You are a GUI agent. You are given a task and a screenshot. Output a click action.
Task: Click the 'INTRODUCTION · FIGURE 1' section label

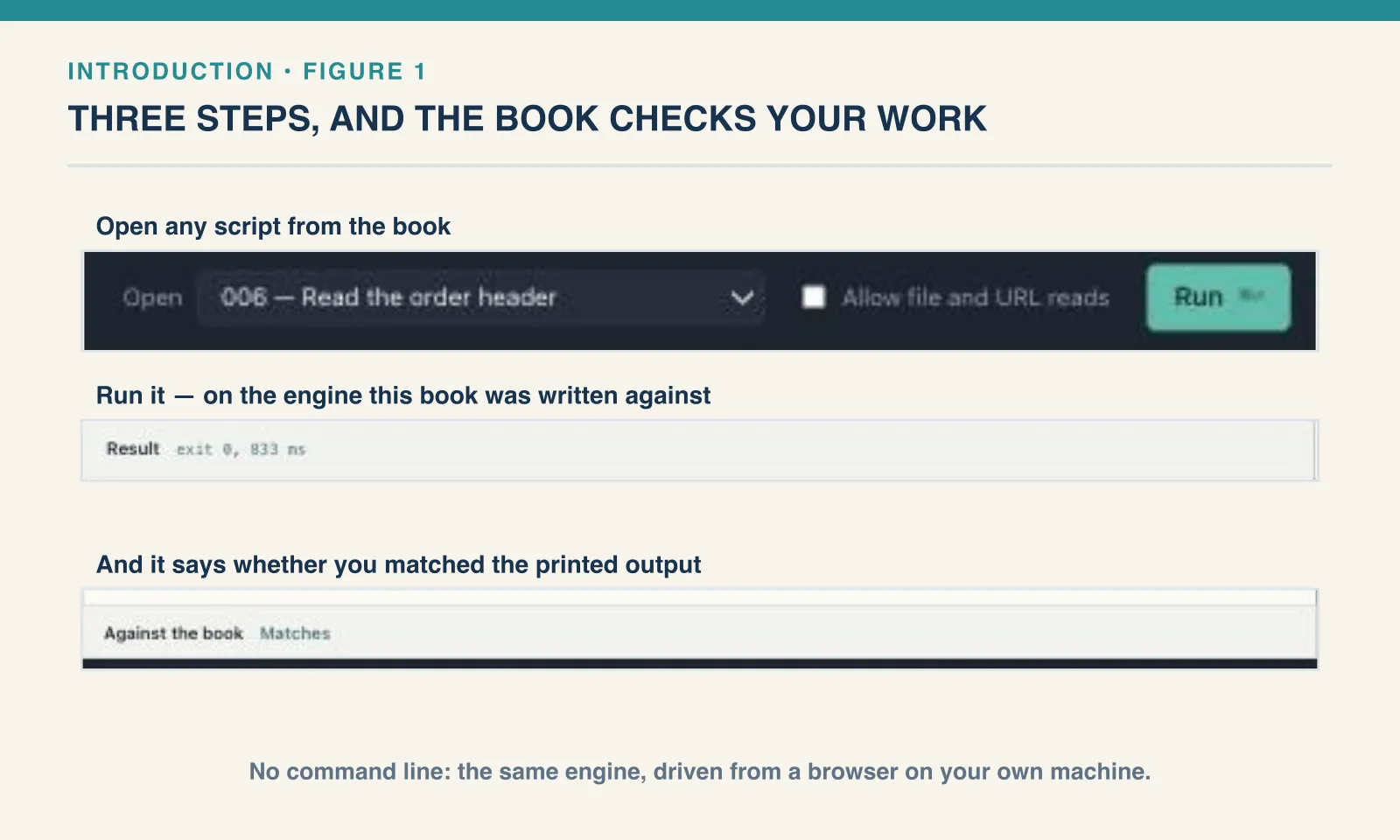tap(247, 72)
